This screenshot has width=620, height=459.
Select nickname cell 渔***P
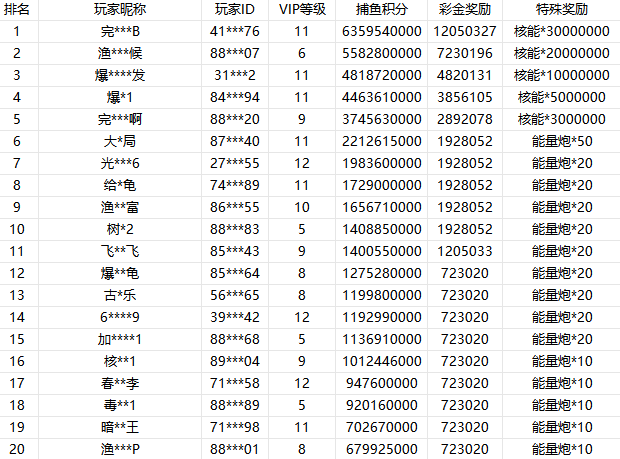[120, 449]
